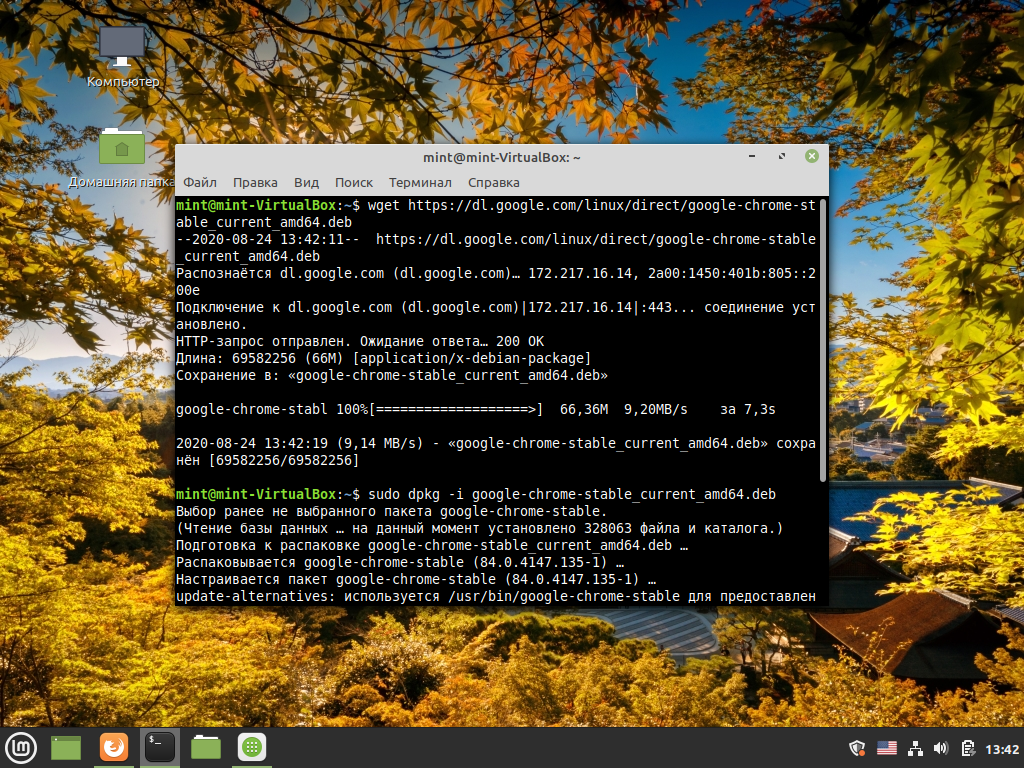The height and width of the screenshot is (768, 1024).
Task: Switch keyboard layout via US flag
Action: [x=887, y=748]
